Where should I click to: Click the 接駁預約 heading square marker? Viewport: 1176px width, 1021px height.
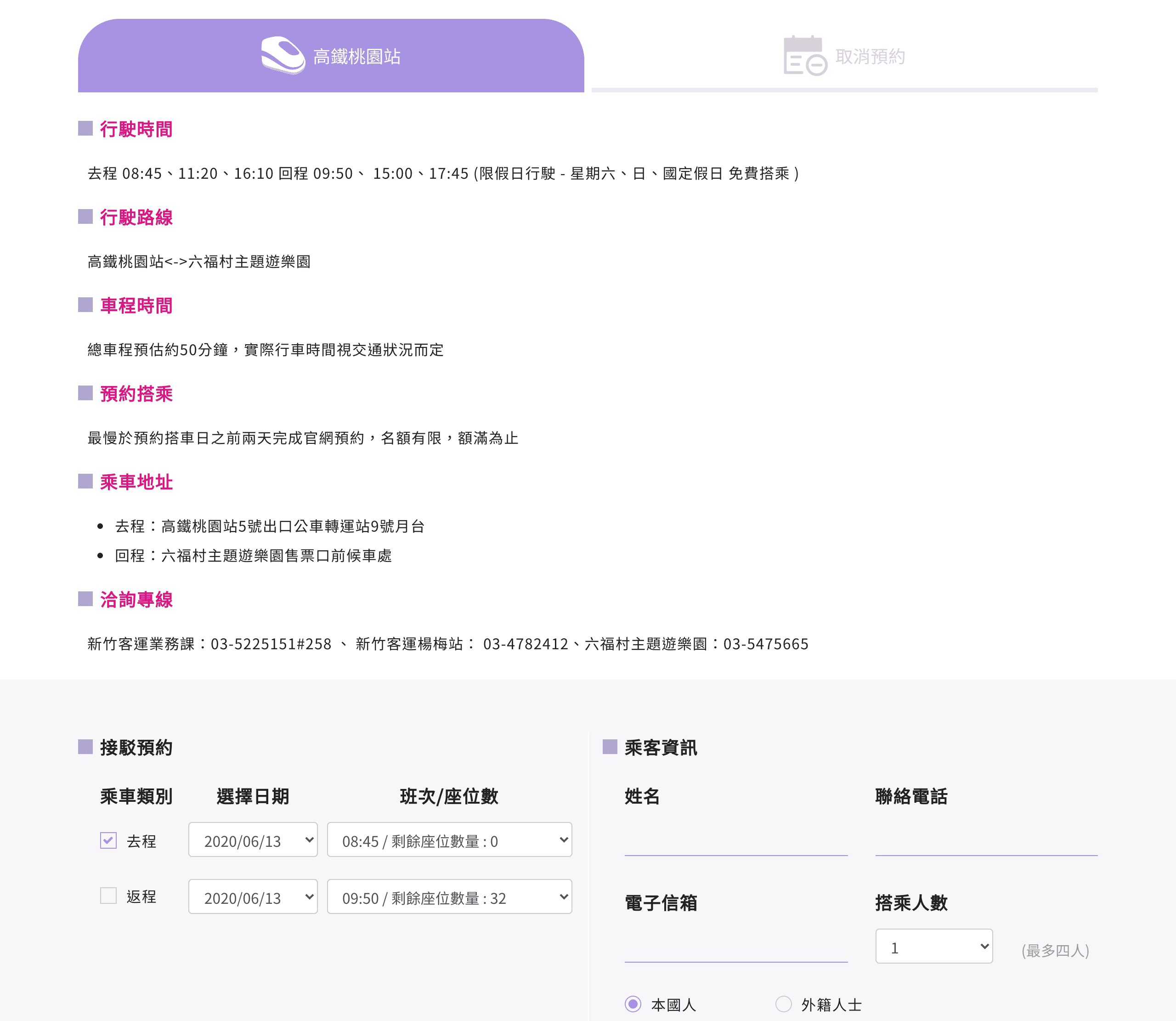click(x=85, y=747)
